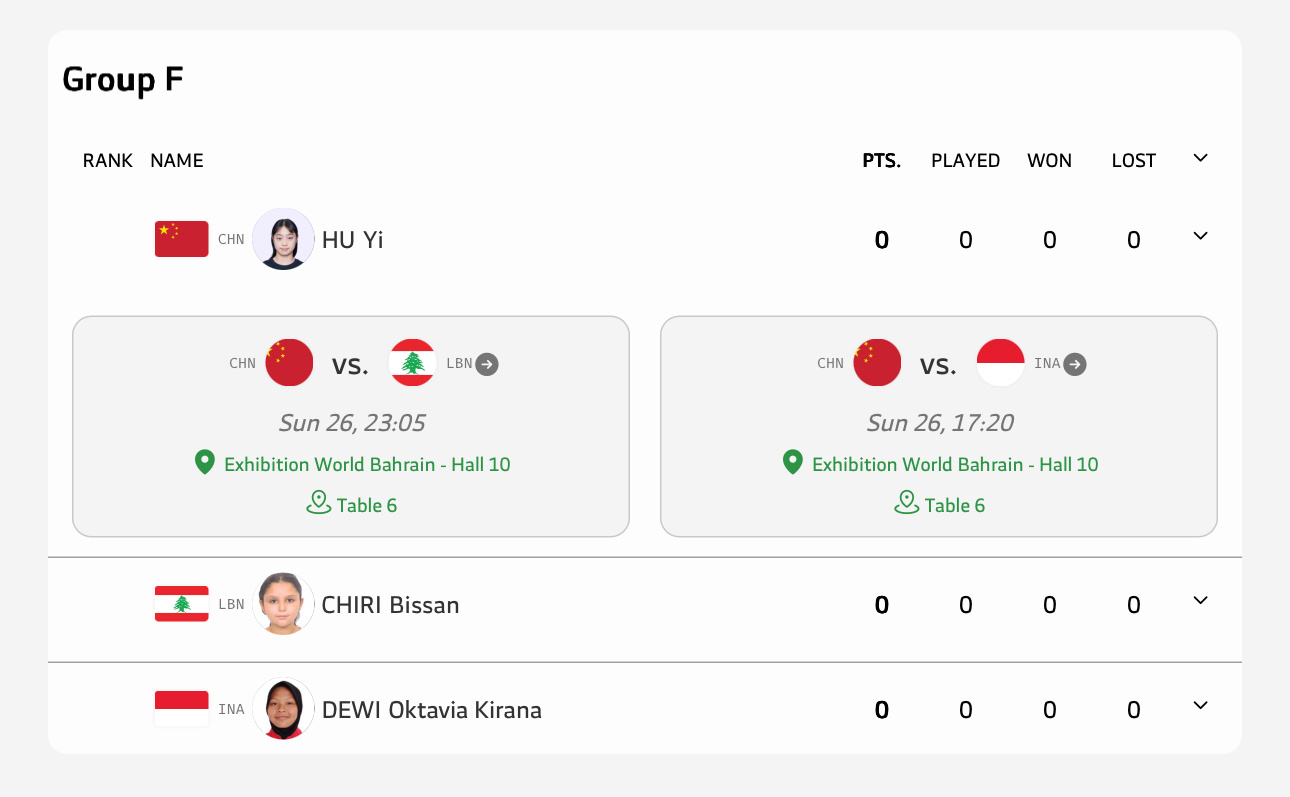
Task: Expand CHIRI Bissan's match details
Action: click(x=1201, y=601)
